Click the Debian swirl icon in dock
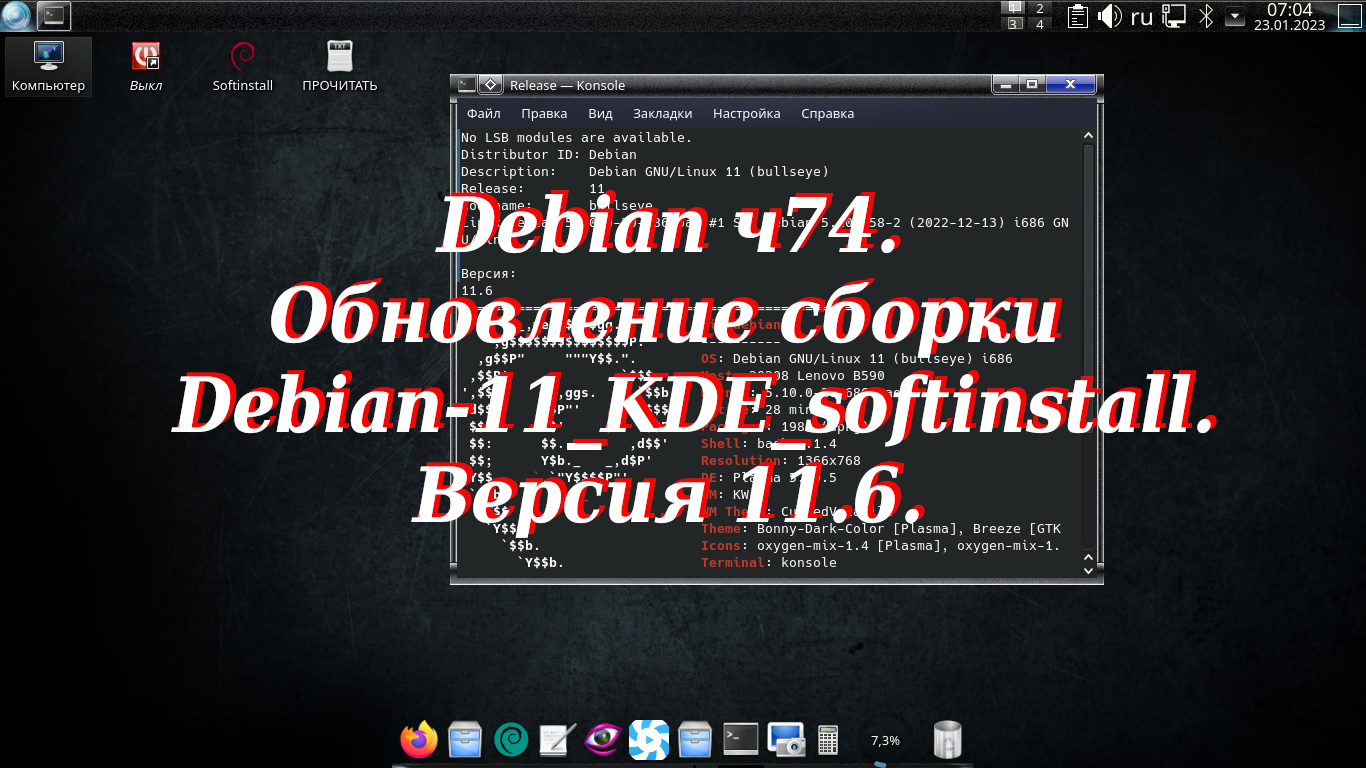 (511, 740)
